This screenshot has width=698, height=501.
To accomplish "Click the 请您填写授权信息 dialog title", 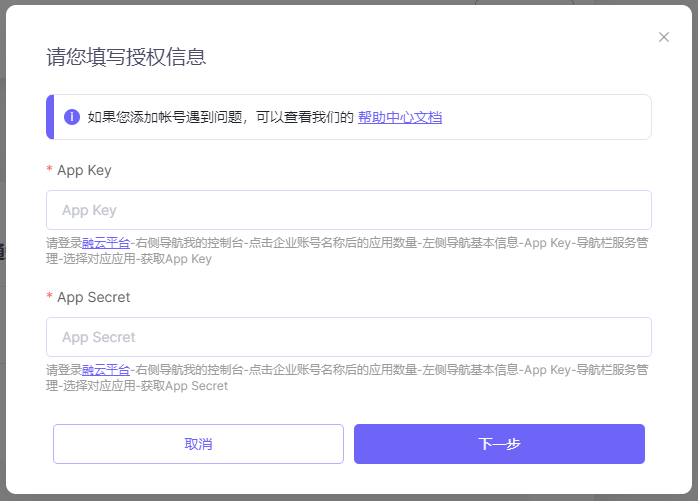I will pyautogui.click(x=126, y=57).
